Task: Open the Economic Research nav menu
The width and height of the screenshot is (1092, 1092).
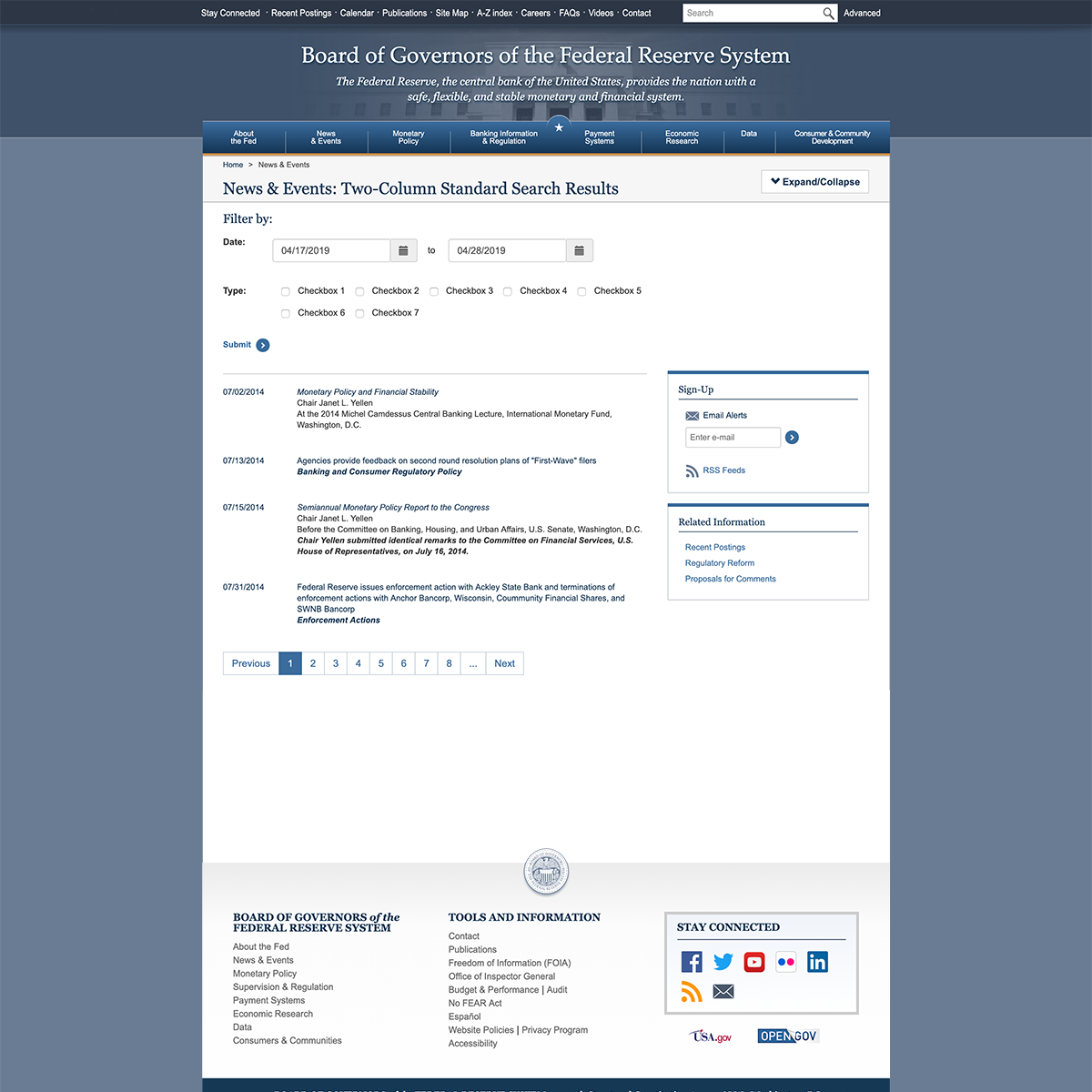Action: coord(682,137)
